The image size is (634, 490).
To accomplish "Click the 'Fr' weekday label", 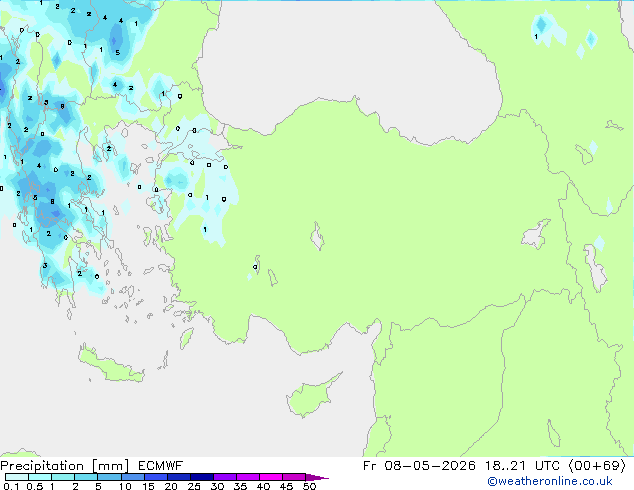I will (x=370, y=466).
